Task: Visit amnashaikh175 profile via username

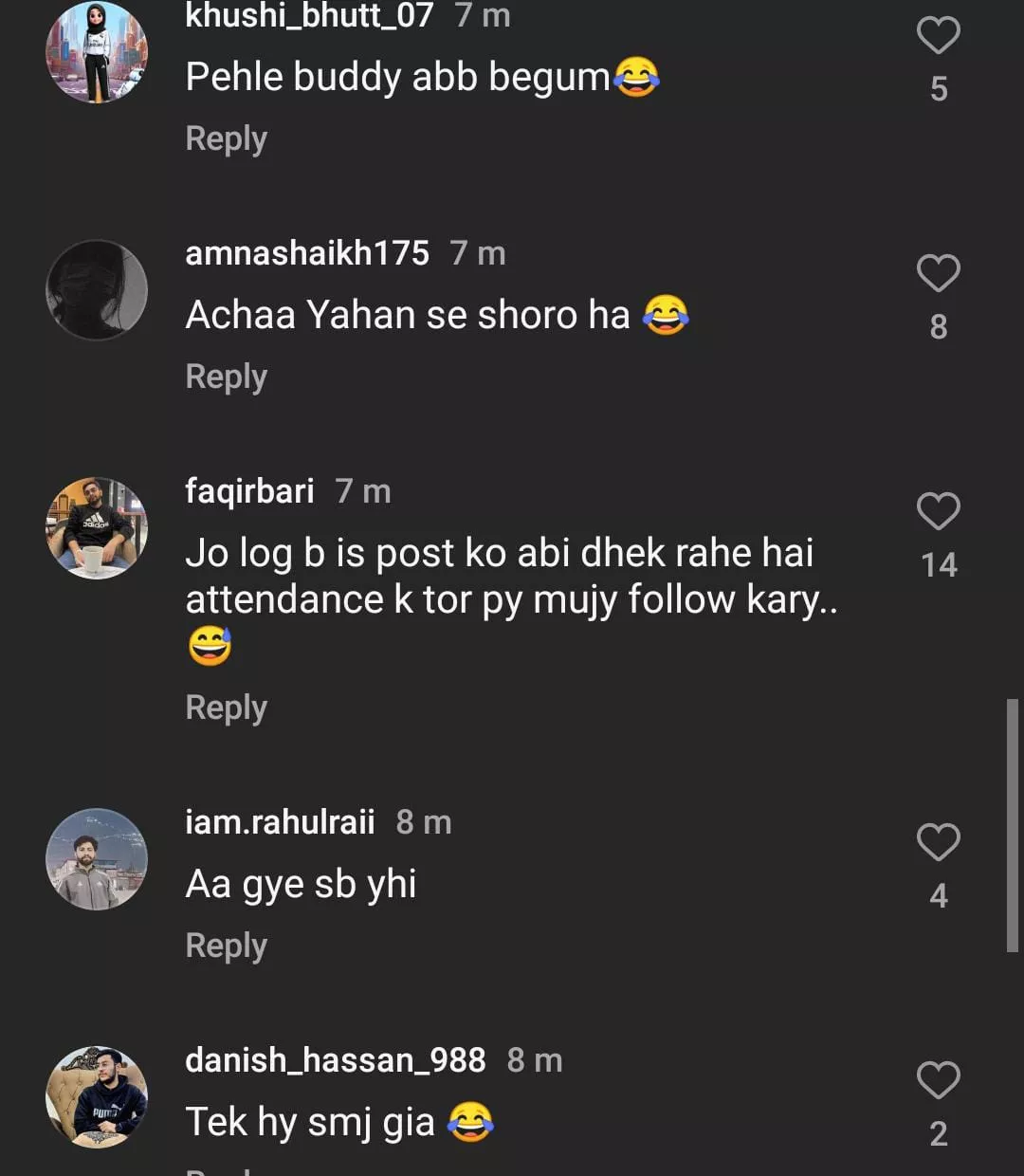Action: point(307,253)
